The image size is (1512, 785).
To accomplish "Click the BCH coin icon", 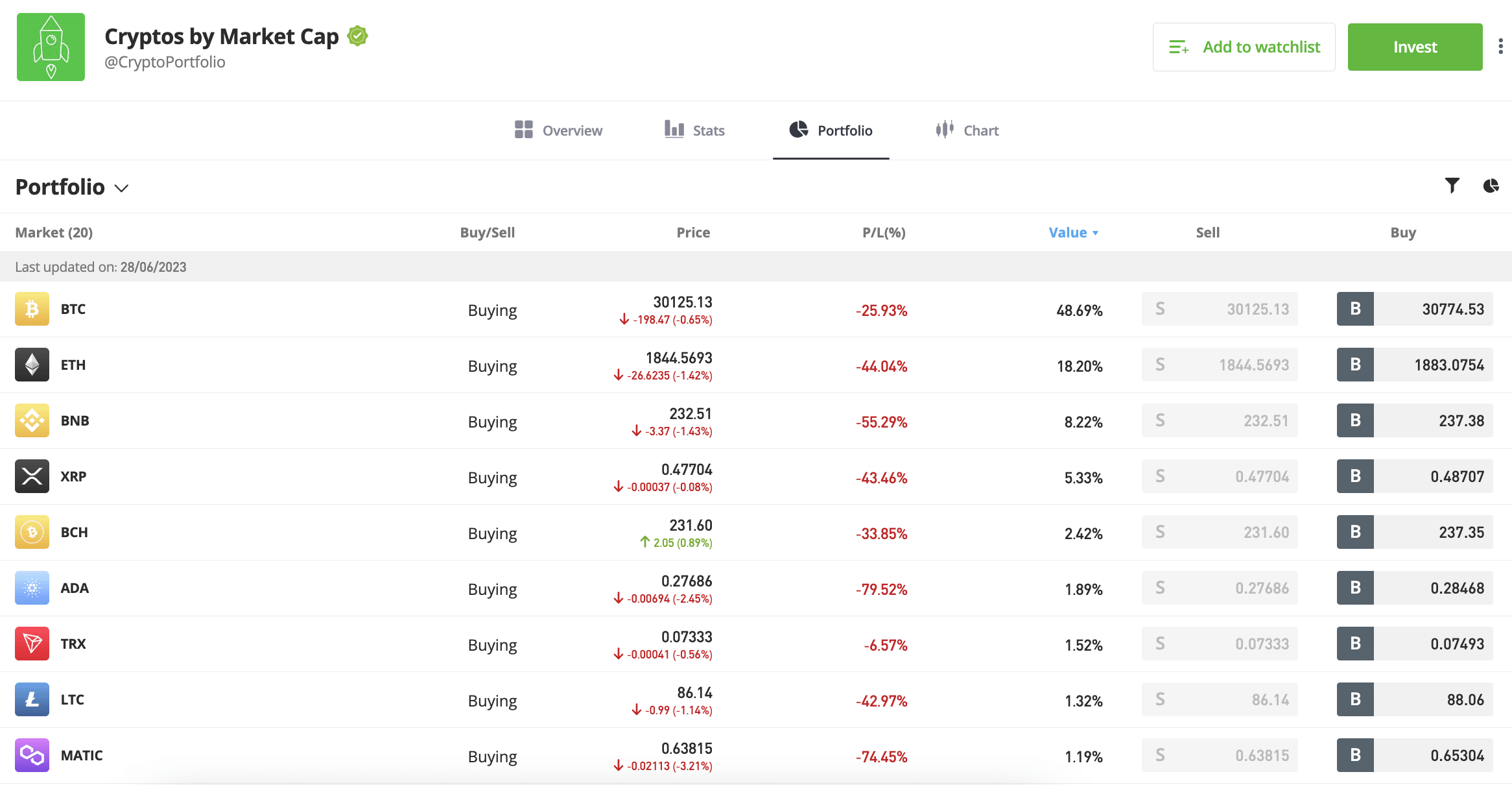I will coord(32,532).
